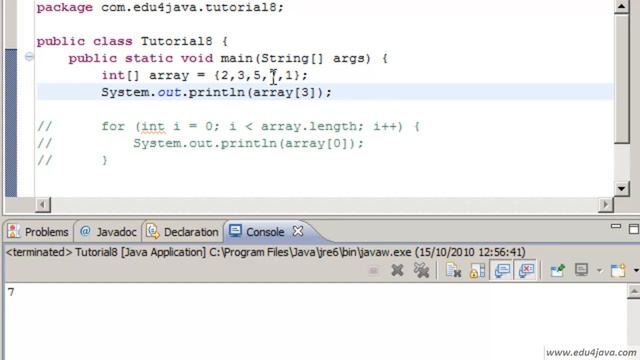Click the class name Tutorial8 in the code
This screenshot has height=360, width=640.
(x=176, y=41)
